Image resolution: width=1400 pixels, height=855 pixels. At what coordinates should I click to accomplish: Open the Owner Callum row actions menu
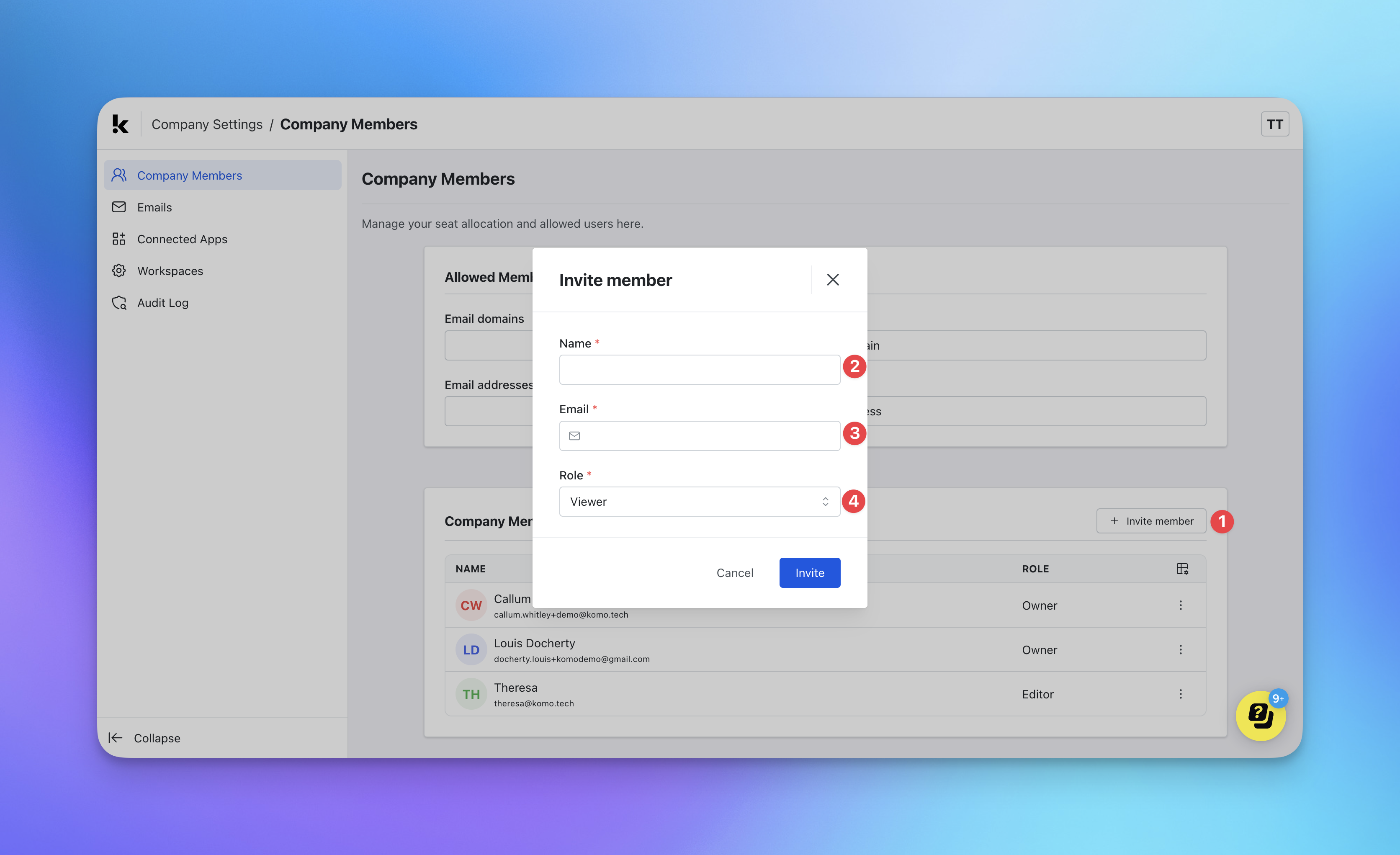(x=1180, y=605)
